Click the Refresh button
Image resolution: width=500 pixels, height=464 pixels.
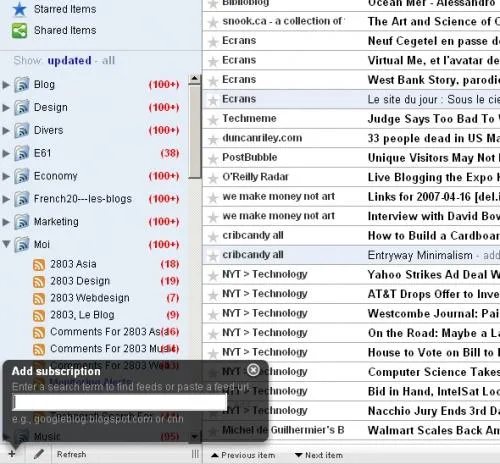pos(71,454)
